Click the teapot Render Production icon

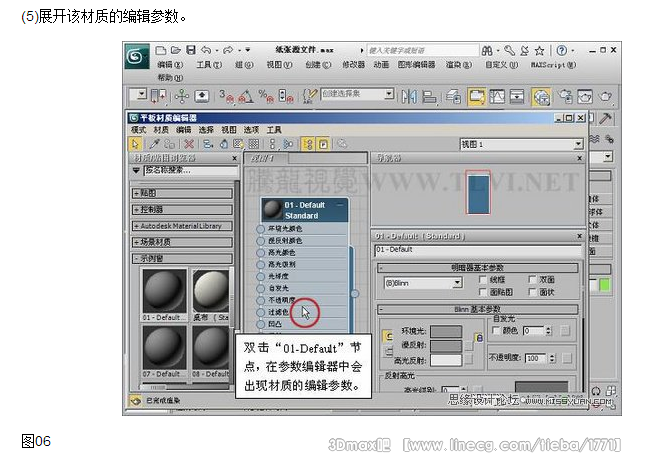pos(606,97)
